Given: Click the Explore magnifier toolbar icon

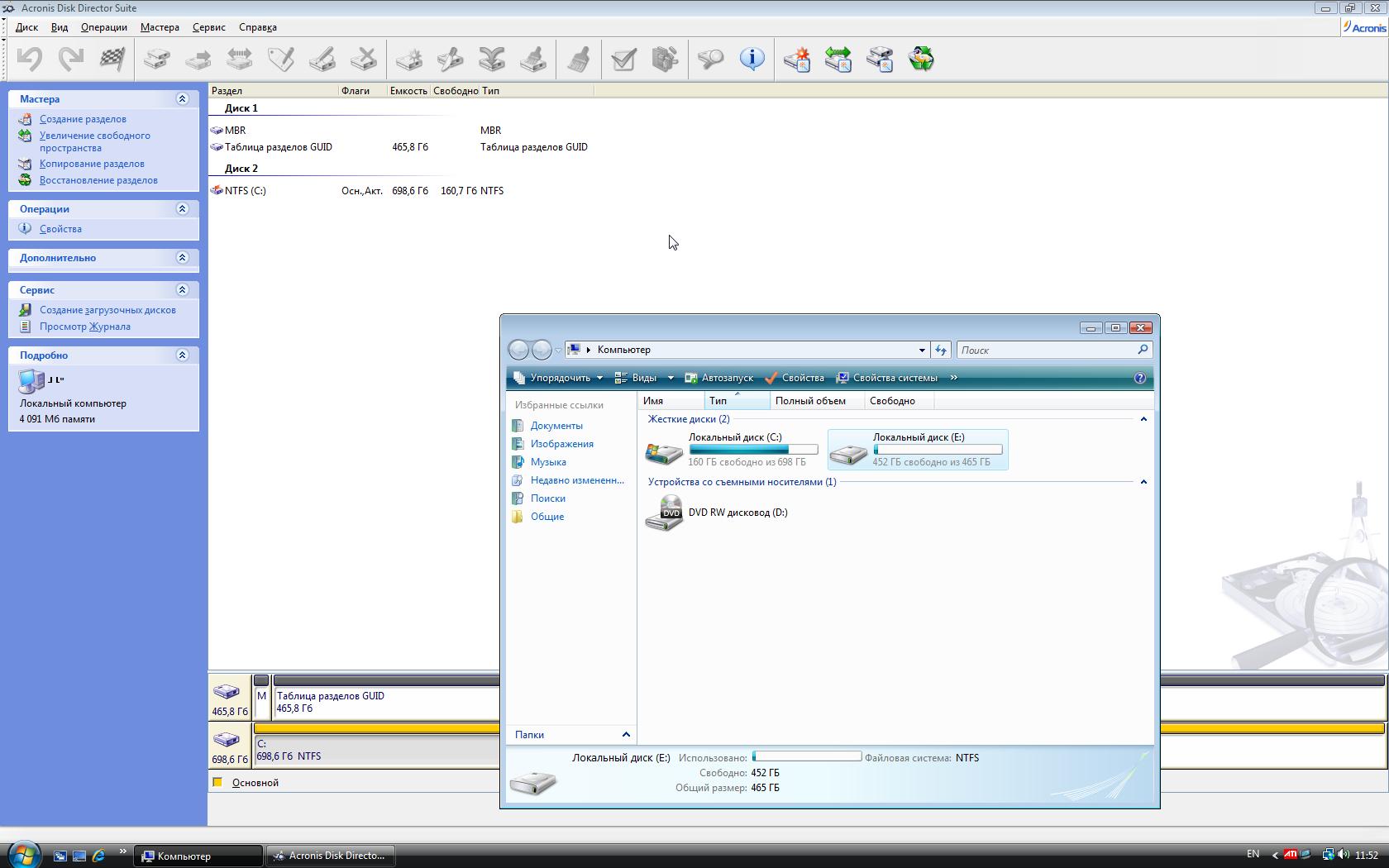Looking at the screenshot, I should [711, 59].
